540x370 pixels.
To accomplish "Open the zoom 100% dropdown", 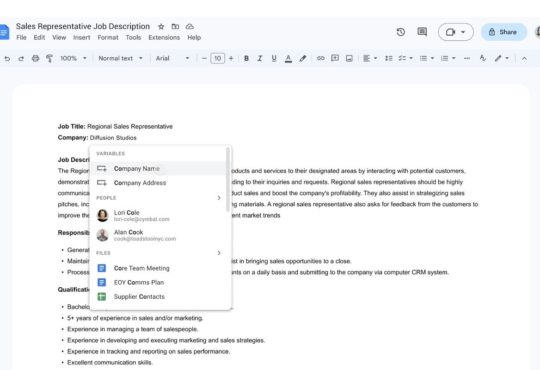I will 73,58.
